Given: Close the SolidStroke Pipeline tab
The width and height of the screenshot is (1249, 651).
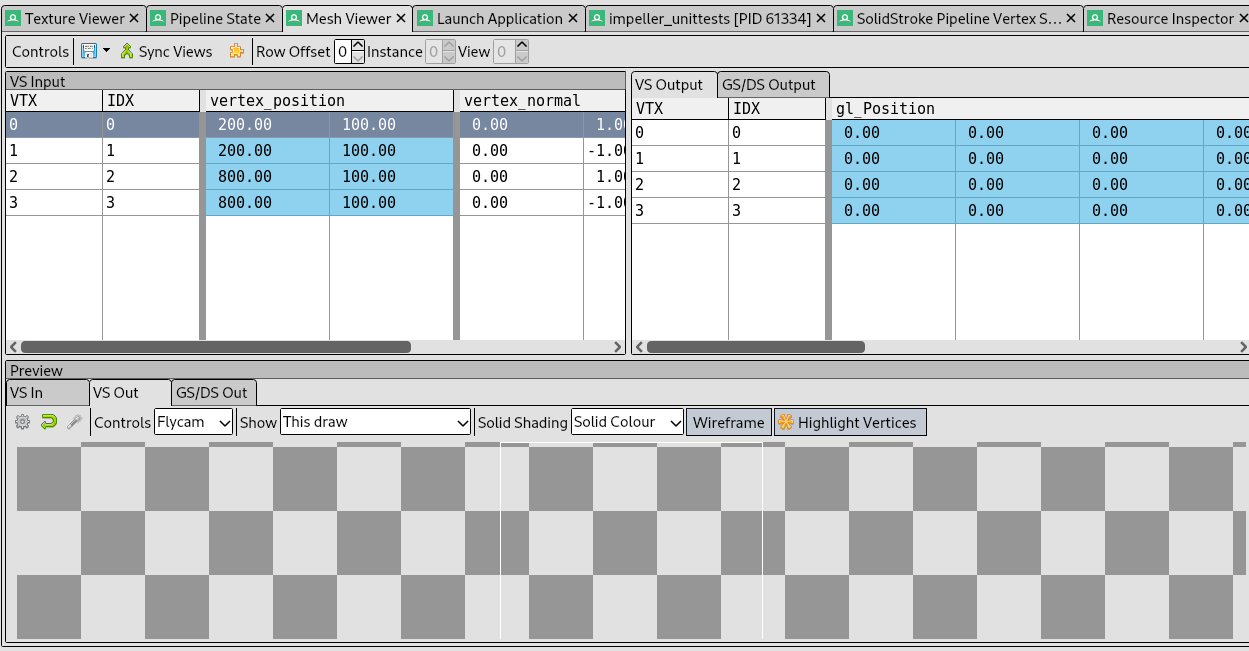Looking at the screenshot, I should click(1069, 19).
